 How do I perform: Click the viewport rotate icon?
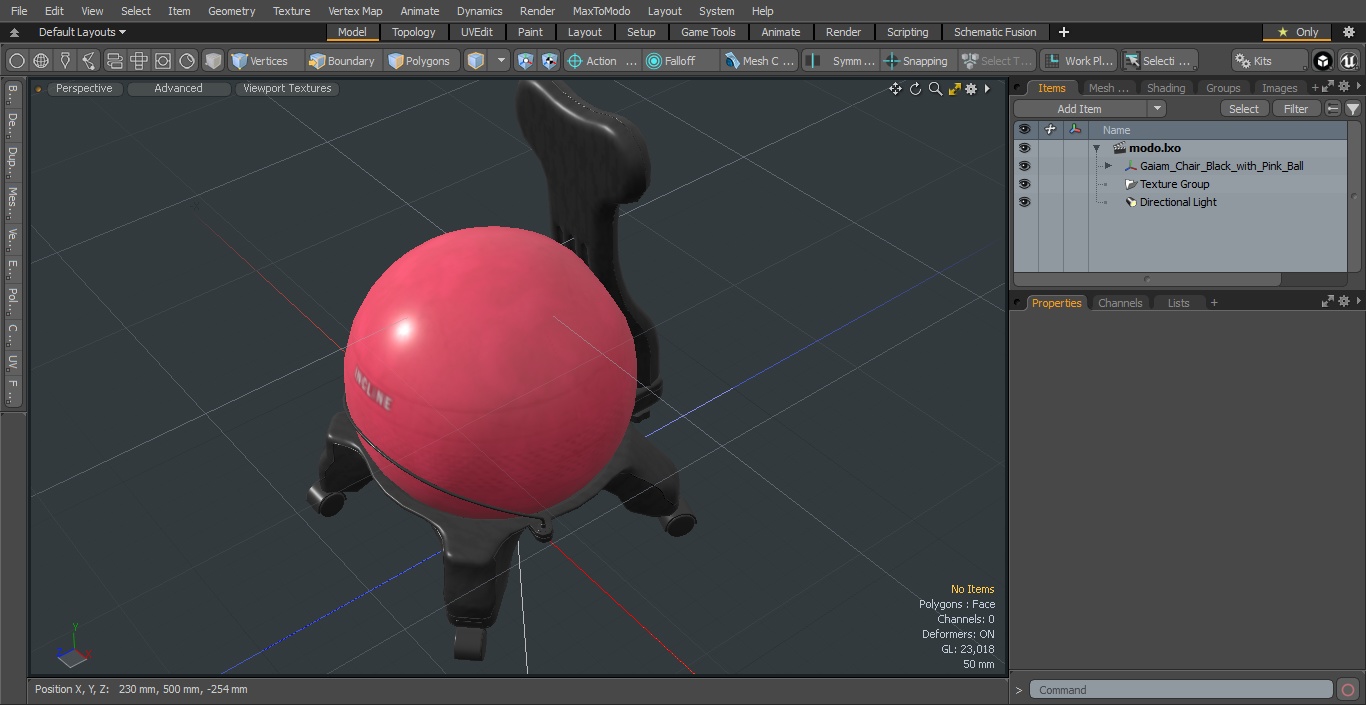tap(915, 89)
